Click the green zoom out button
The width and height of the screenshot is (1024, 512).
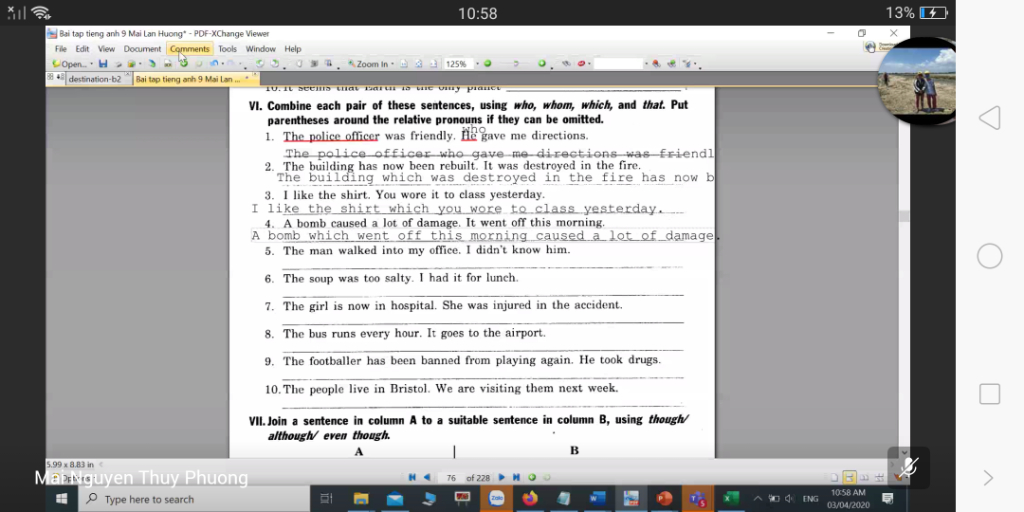pos(487,64)
